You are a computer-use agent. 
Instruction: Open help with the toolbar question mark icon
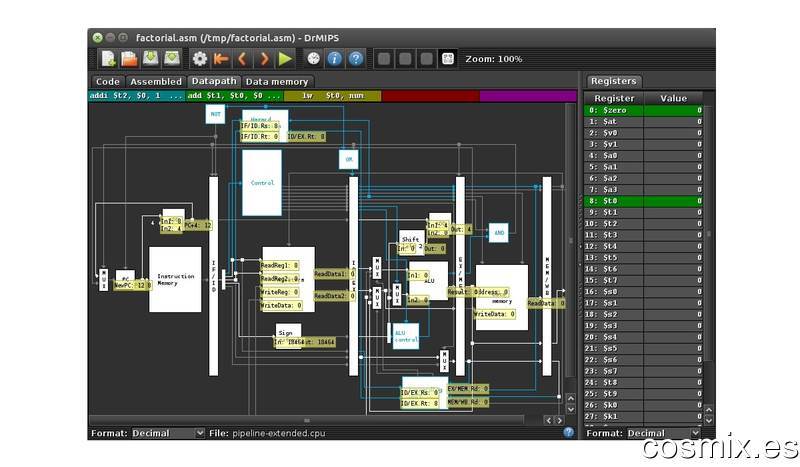pyautogui.click(x=356, y=59)
